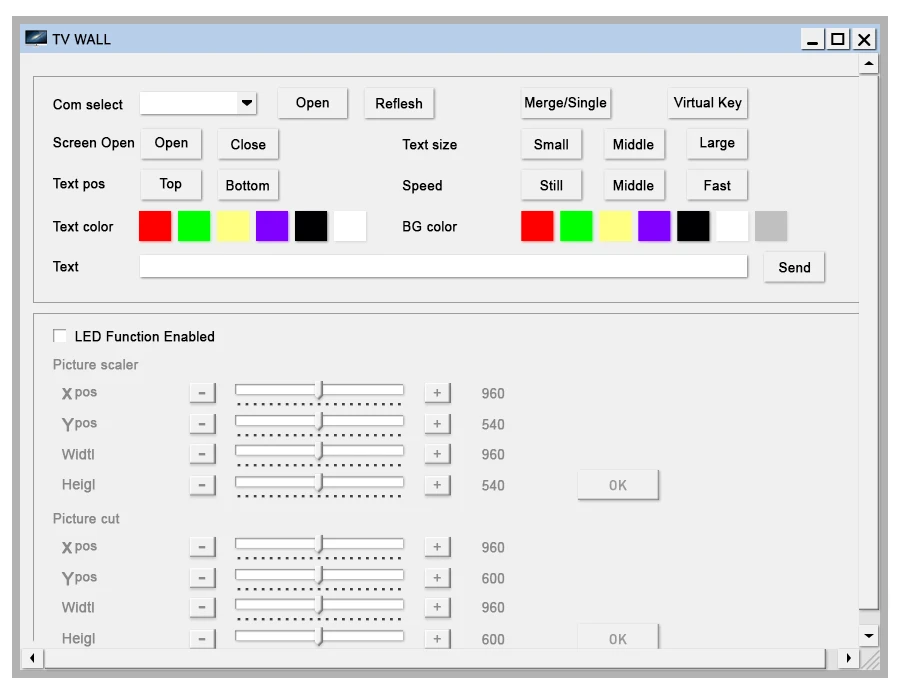
Task: Click the Picture scaler Width slider
Action: coord(319,453)
